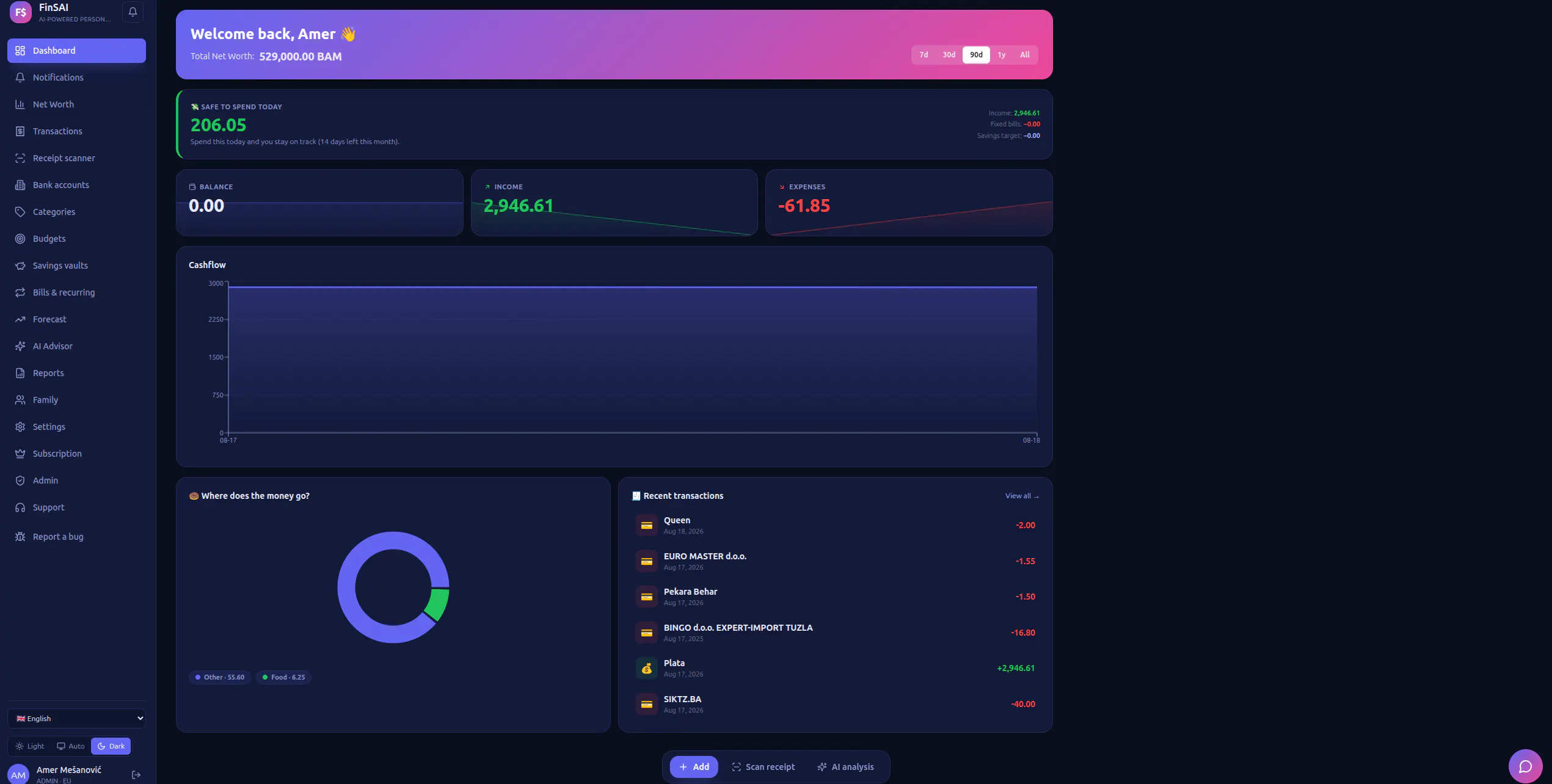Click the Balance summary card
Viewport: 1552px width, 784px height.
(x=319, y=203)
